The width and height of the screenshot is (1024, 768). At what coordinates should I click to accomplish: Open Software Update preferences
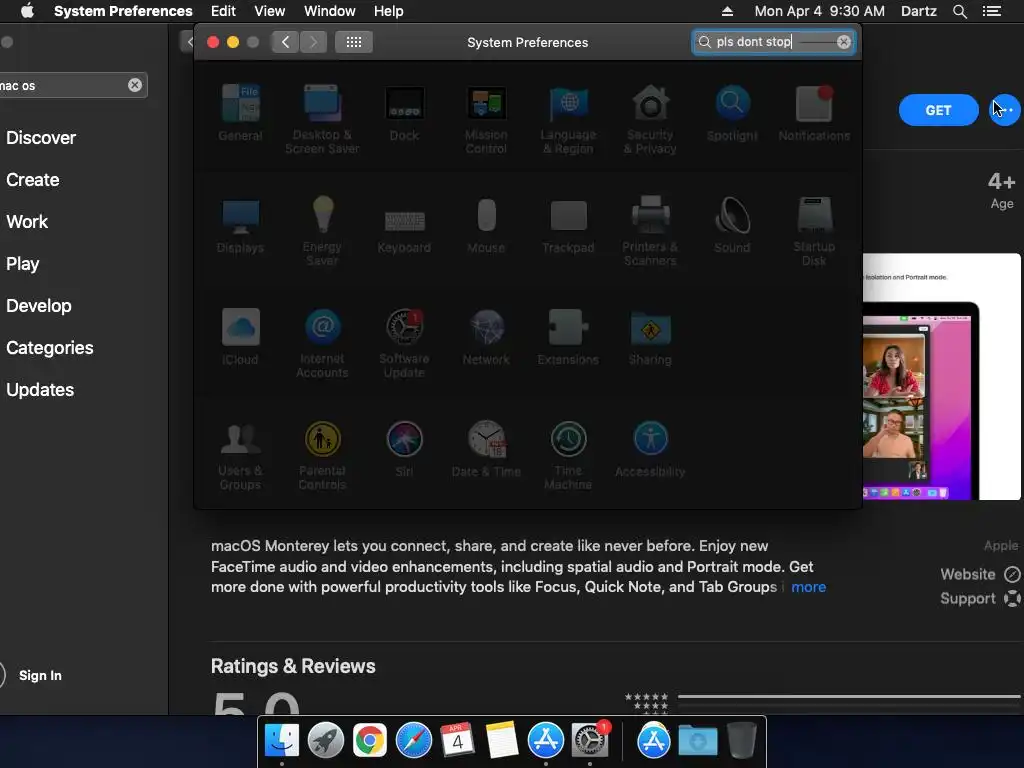[404, 343]
